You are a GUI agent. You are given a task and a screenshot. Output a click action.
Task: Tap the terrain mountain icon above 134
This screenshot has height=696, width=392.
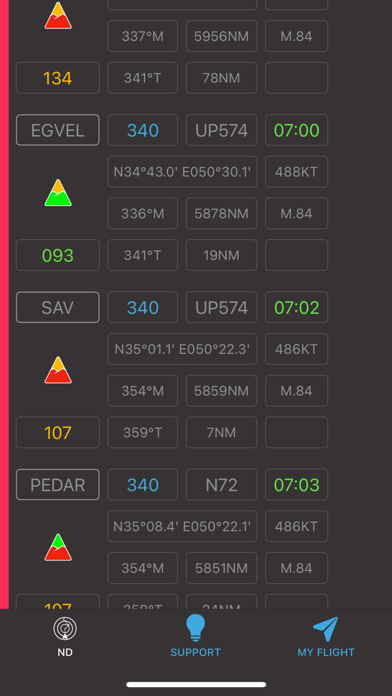pyautogui.click(x=58, y=16)
